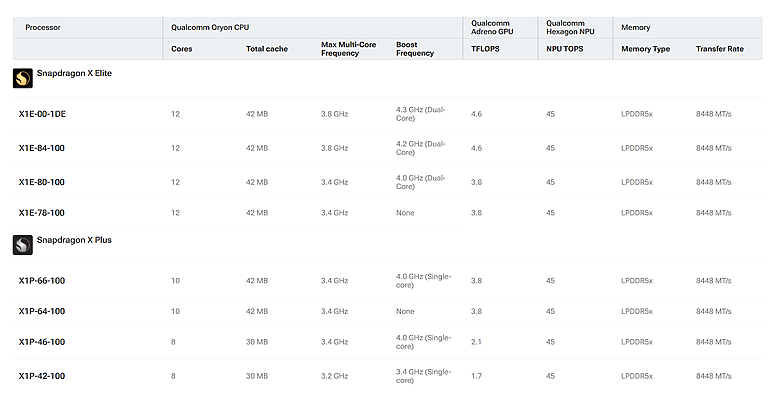
Task: Select processor X1P-46-100
Action: (x=42, y=342)
